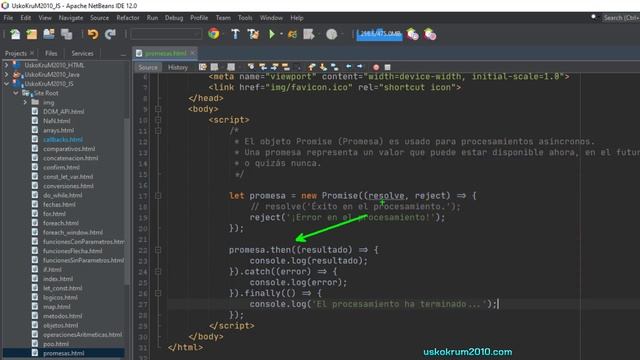Viewport: 640px width, 360px height.
Task: Switch to the History editor view
Action: (178, 67)
